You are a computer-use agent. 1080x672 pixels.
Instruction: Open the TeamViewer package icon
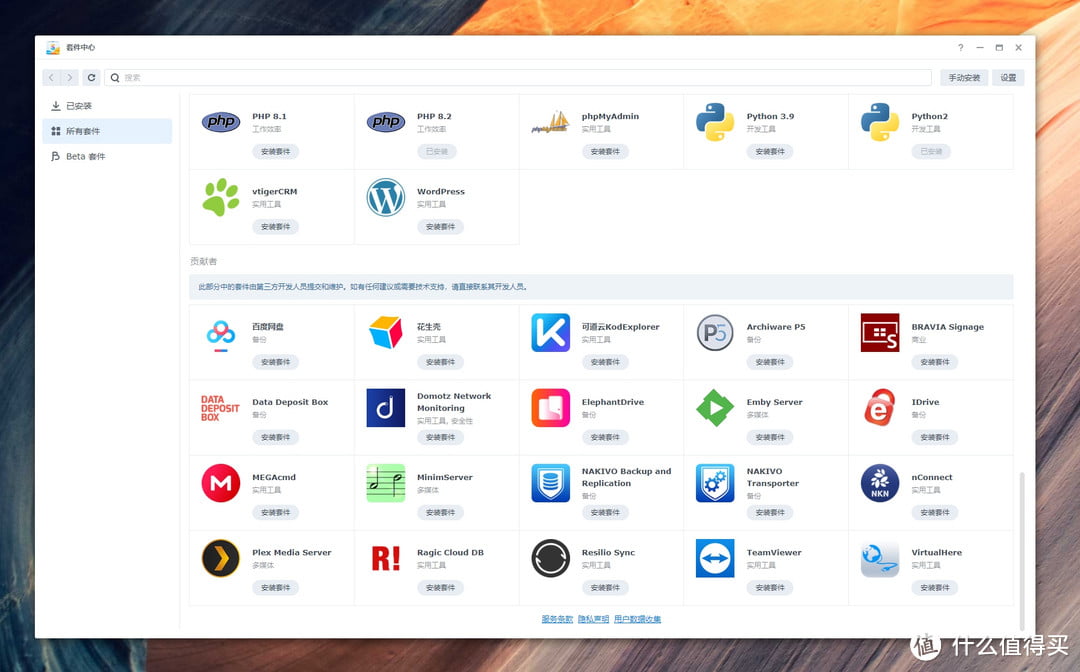pos(715,558)
